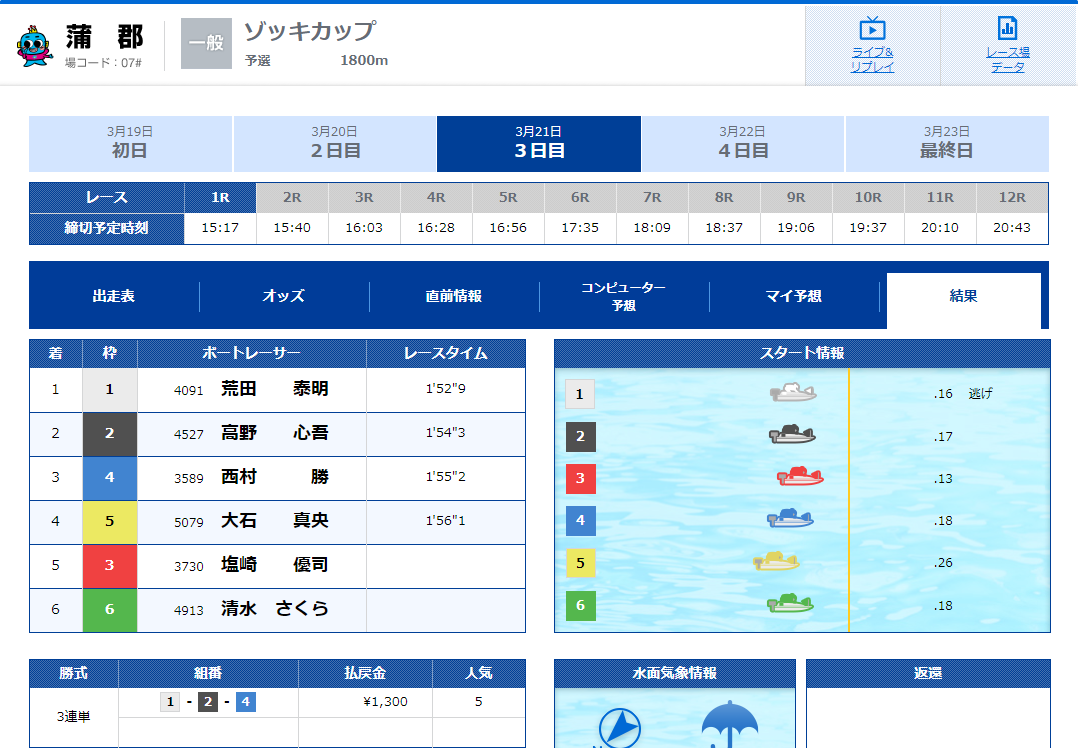
Task: Open the コンピューター予想 tab
Action: 624,296
